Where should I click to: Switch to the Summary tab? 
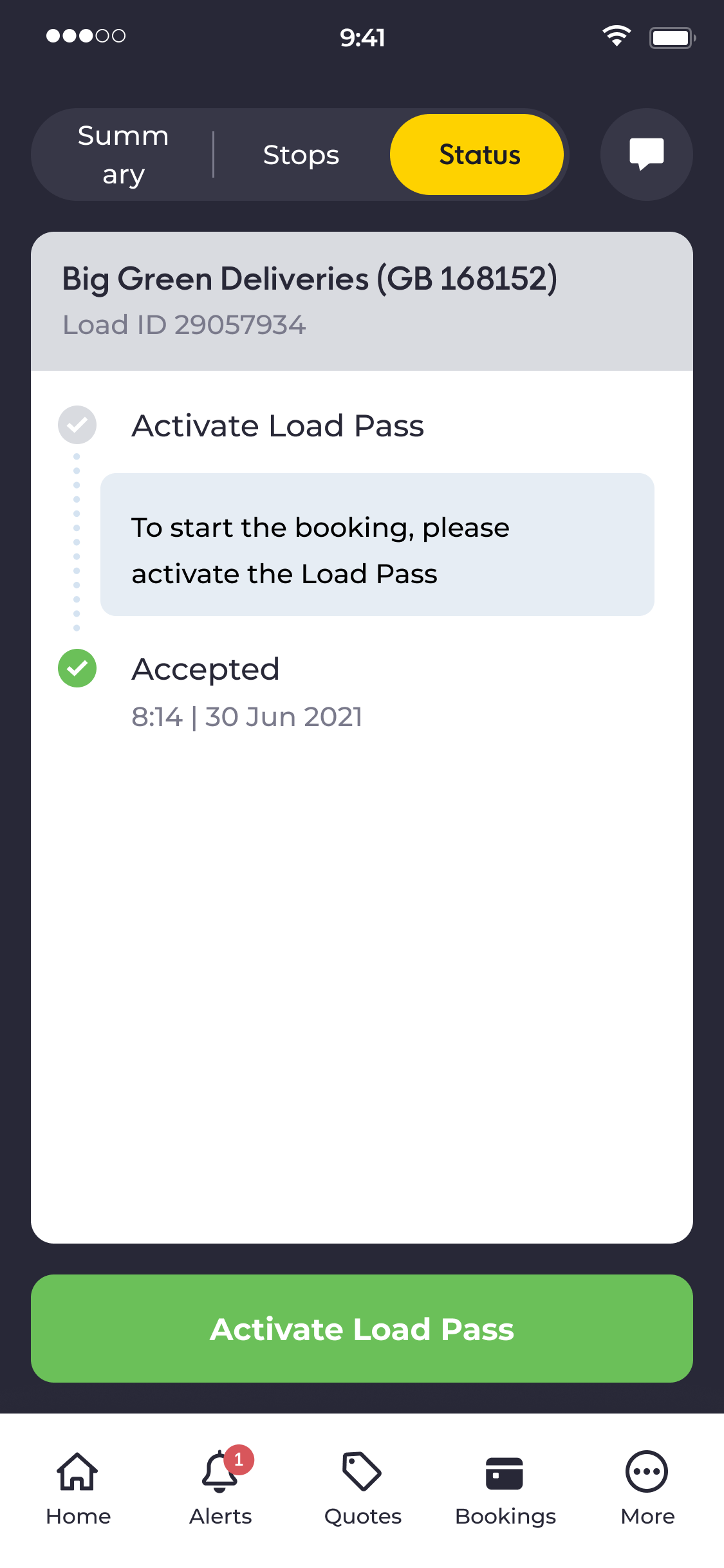123,155
